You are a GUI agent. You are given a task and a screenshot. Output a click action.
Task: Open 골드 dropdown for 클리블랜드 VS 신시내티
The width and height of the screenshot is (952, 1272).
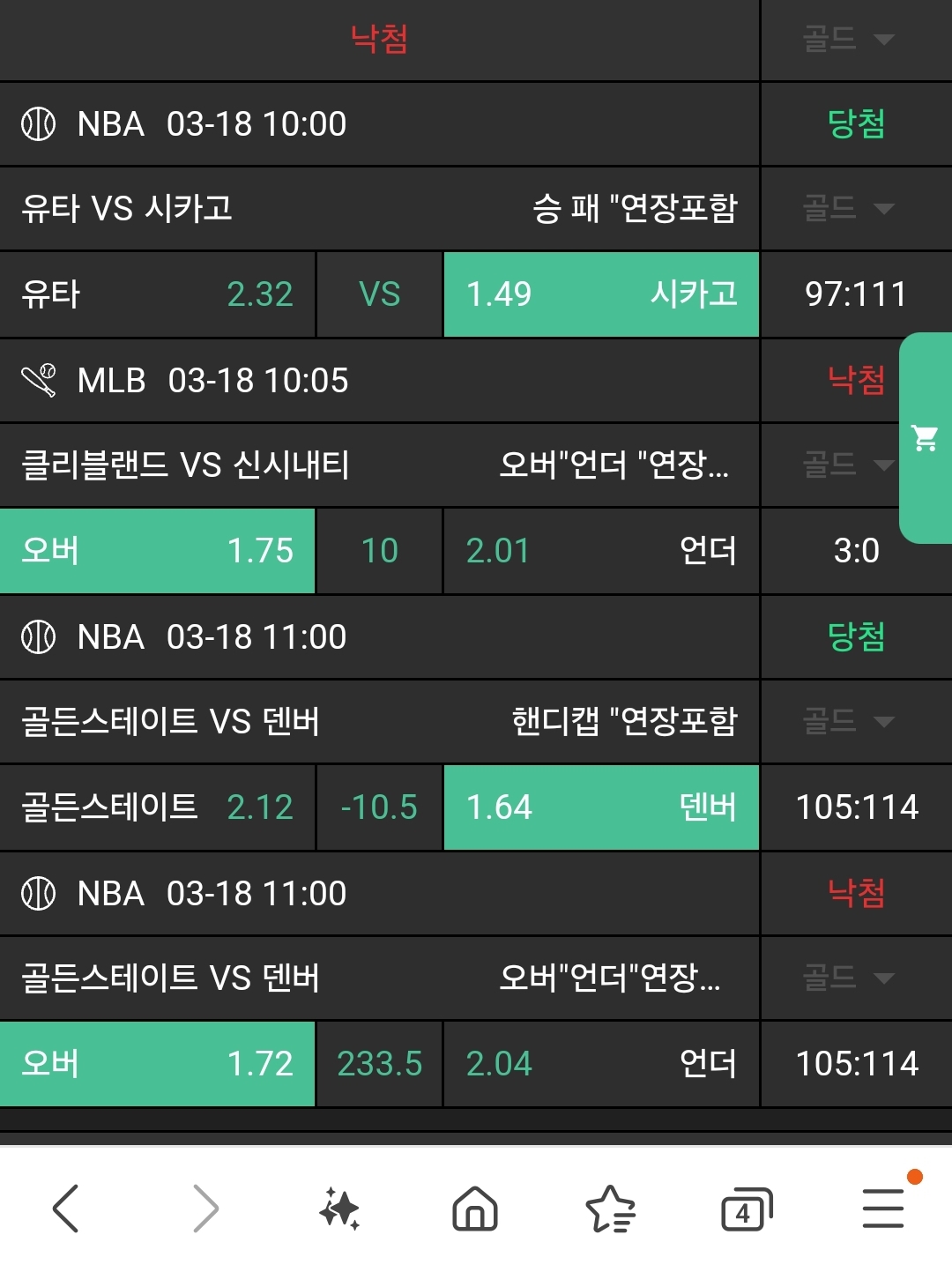coord(848,465)
